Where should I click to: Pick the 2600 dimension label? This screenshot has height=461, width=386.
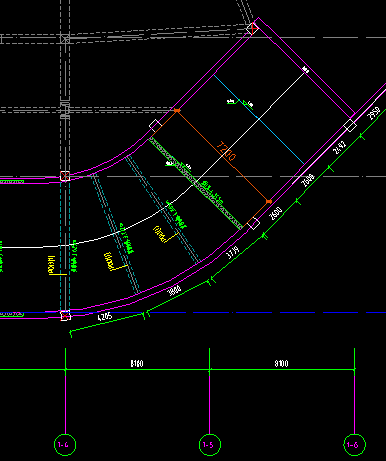coord(276,213)
